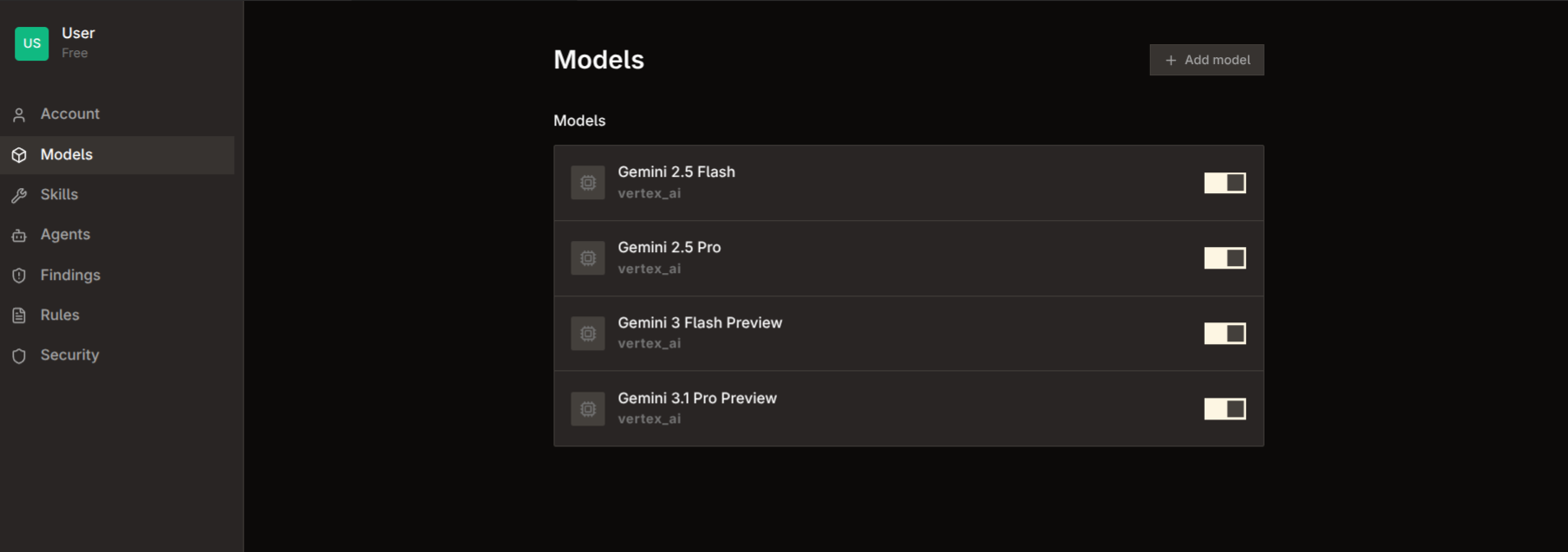This screenshot has height=552, width=1568.
Task: Click the Add model button
Action: pos(1206,60)
